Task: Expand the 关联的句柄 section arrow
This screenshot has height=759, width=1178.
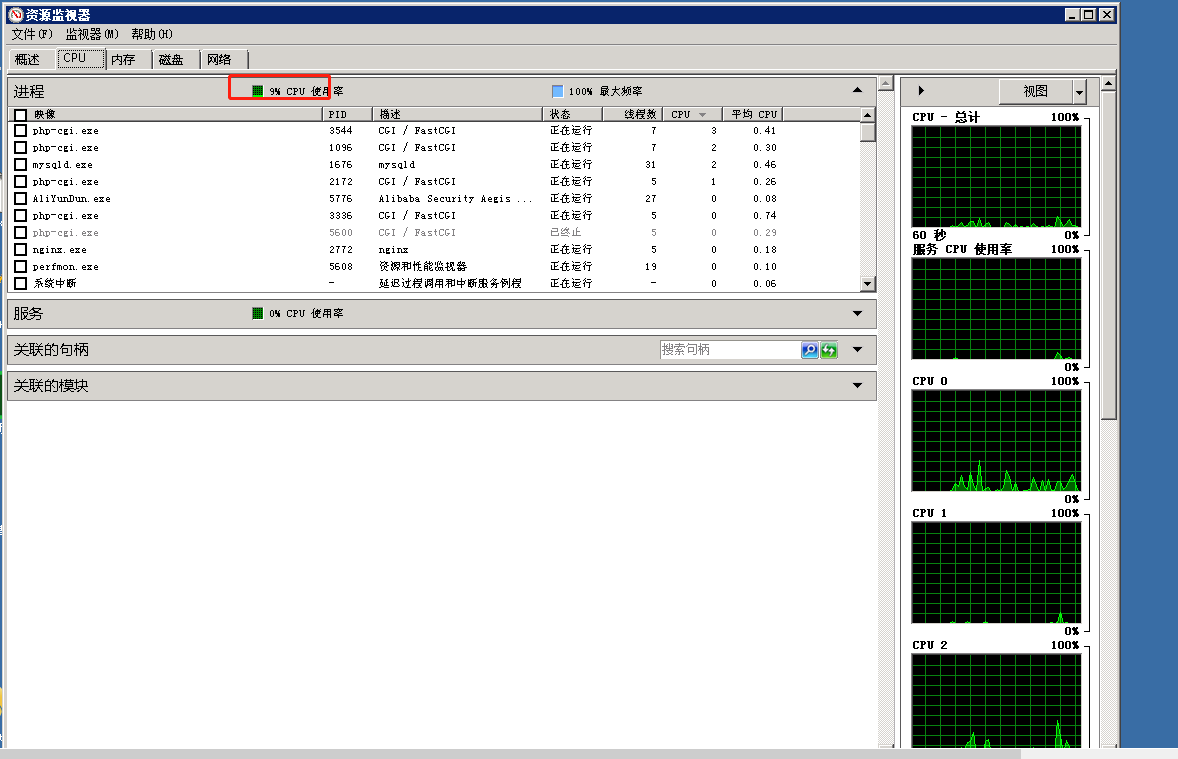Action: tap(857, 349)
